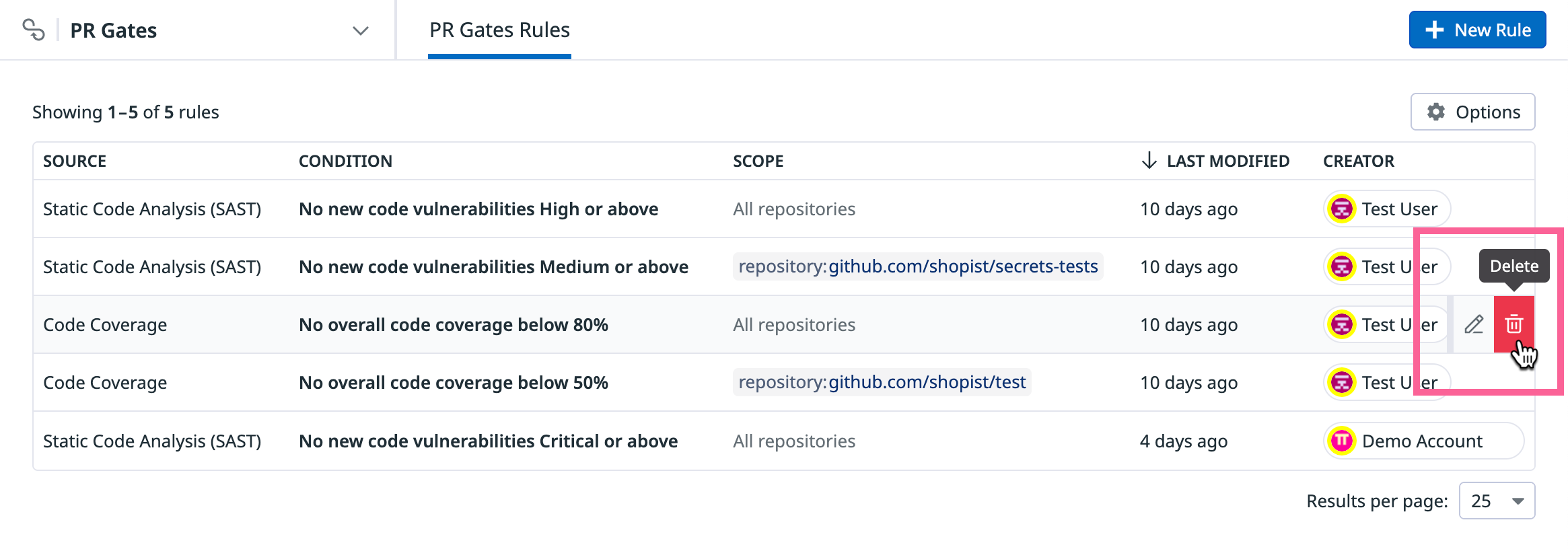Click the pencil edit icon

coord(1474,324)
